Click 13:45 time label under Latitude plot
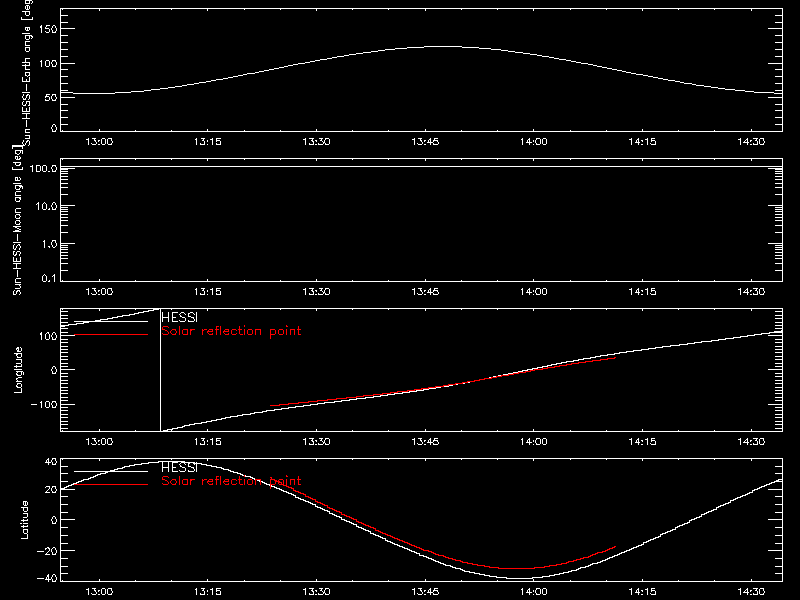The image size is (800, 600). click(425, 592)
